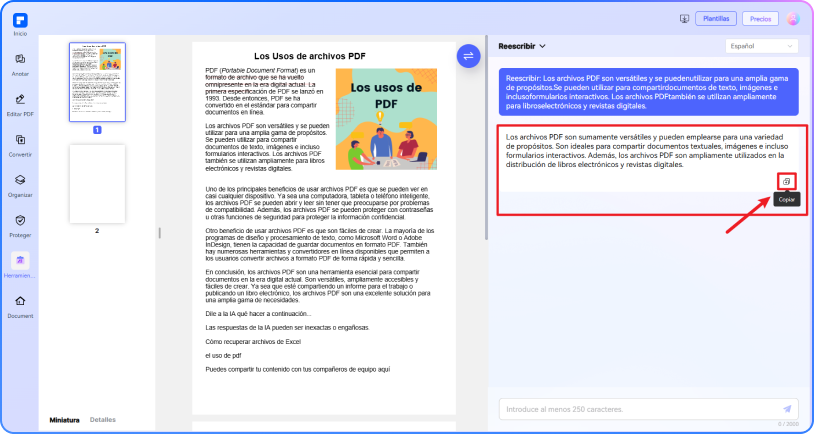The image size is (814, 434).
Task: Open the Español language dropdown
Action: coord(762,46)
